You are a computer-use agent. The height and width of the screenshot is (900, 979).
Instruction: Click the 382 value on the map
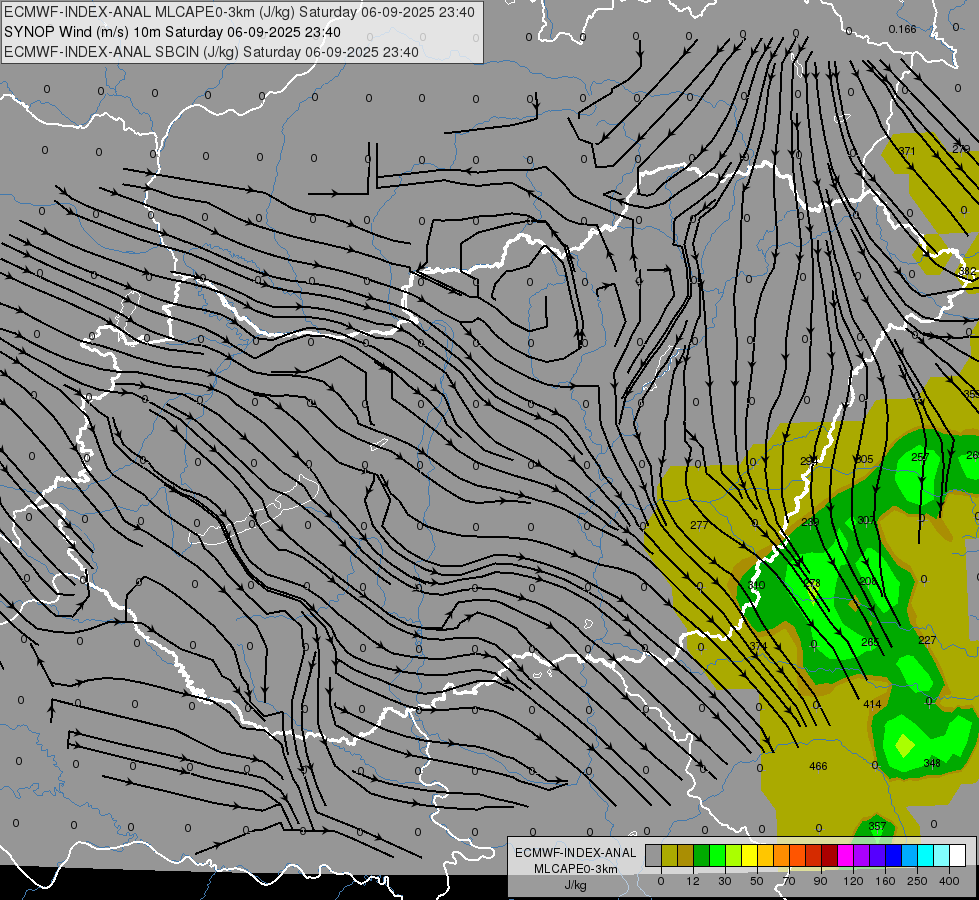[x=967, y=271]
